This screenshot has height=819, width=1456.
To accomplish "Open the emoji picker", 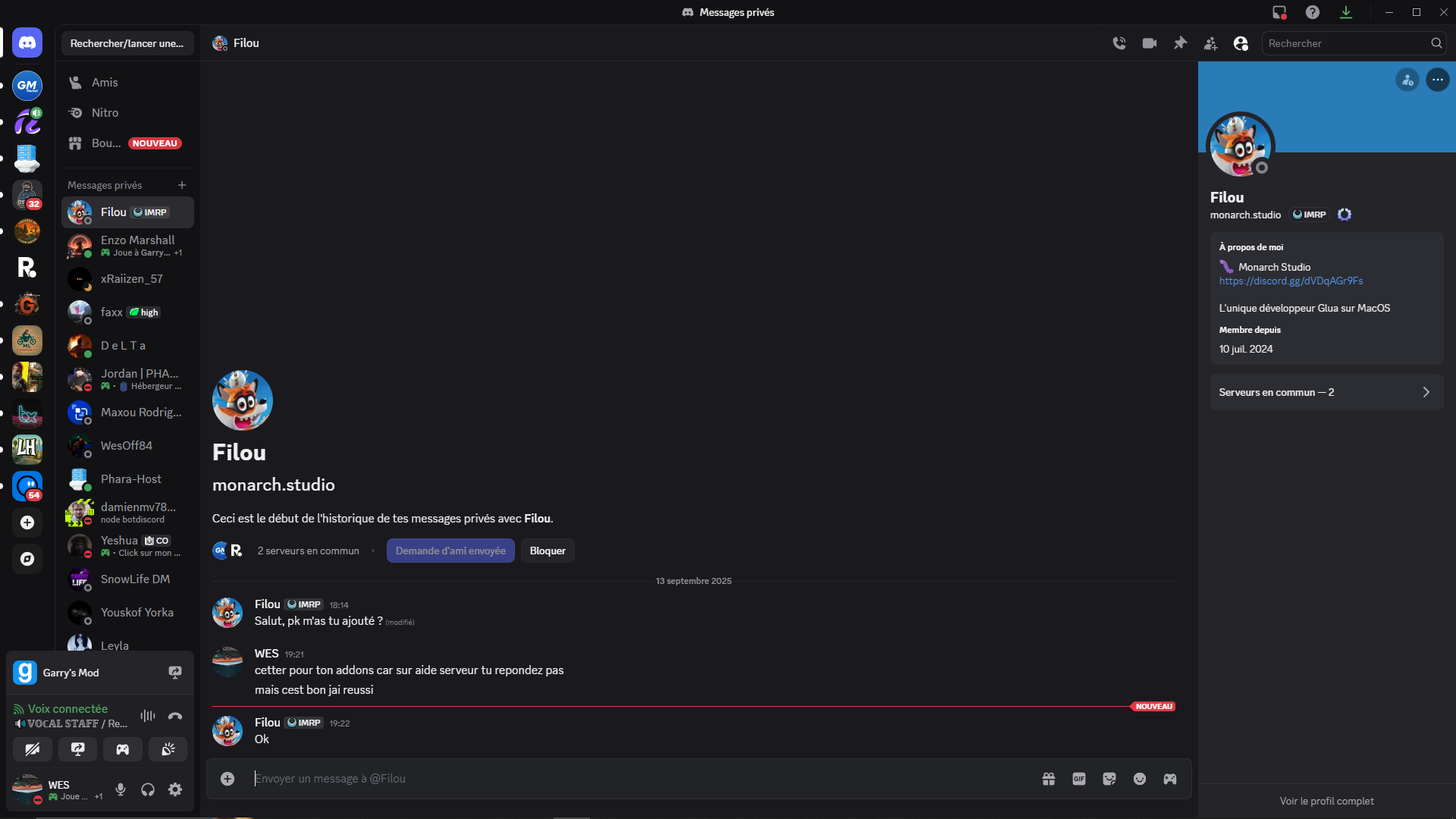I will pos(1140,779).
